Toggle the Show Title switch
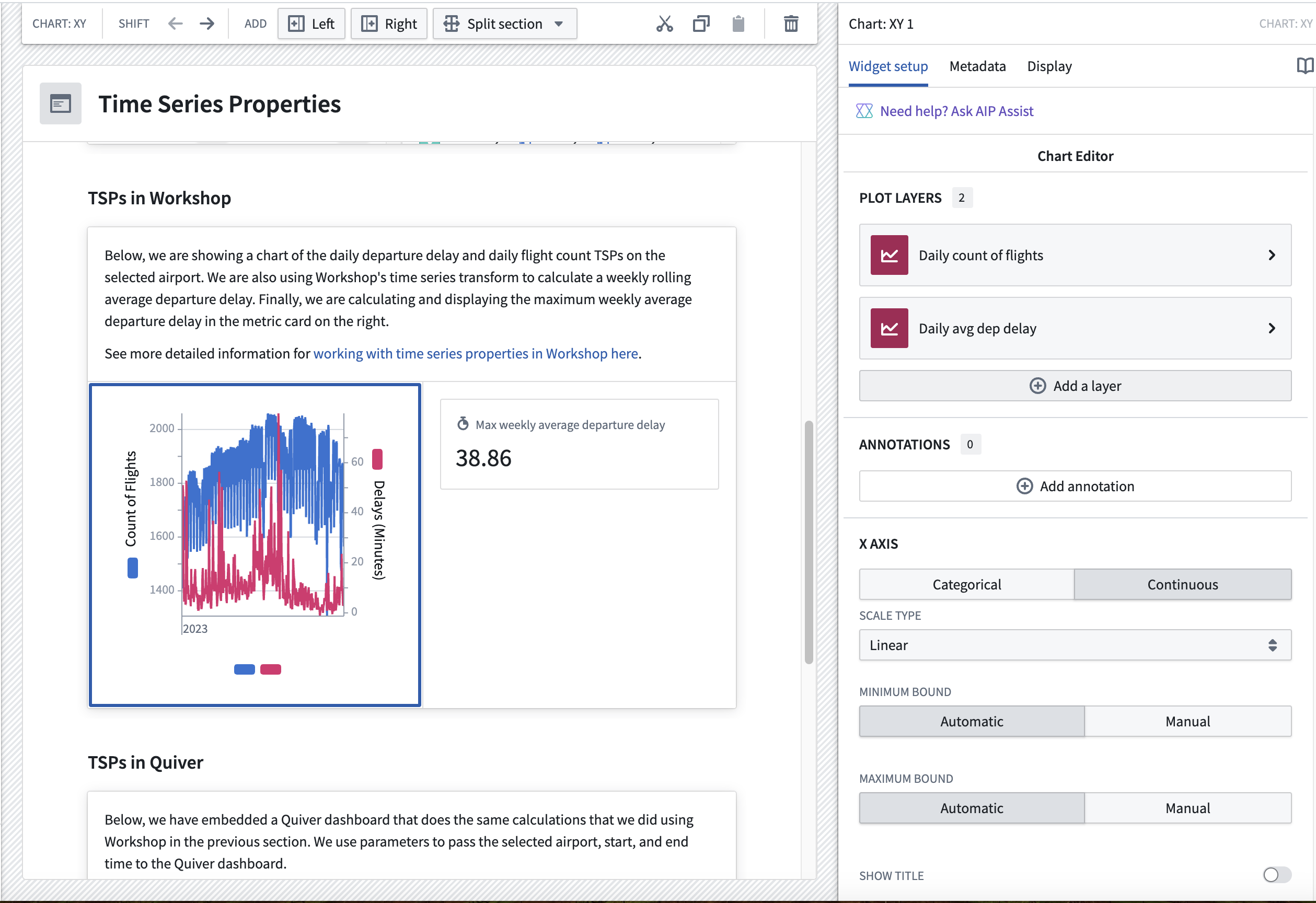 (x=1277, y=875)
